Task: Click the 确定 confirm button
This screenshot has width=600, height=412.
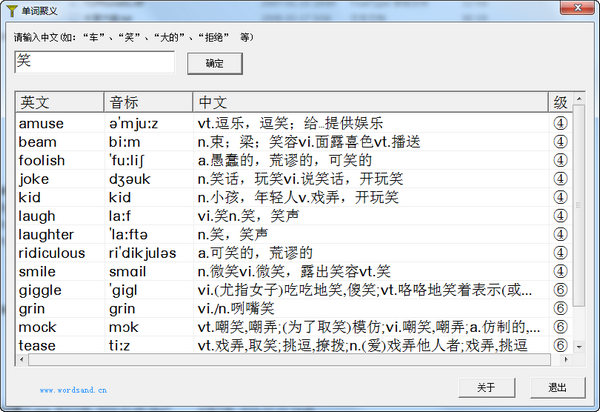Action: point(215,64)
